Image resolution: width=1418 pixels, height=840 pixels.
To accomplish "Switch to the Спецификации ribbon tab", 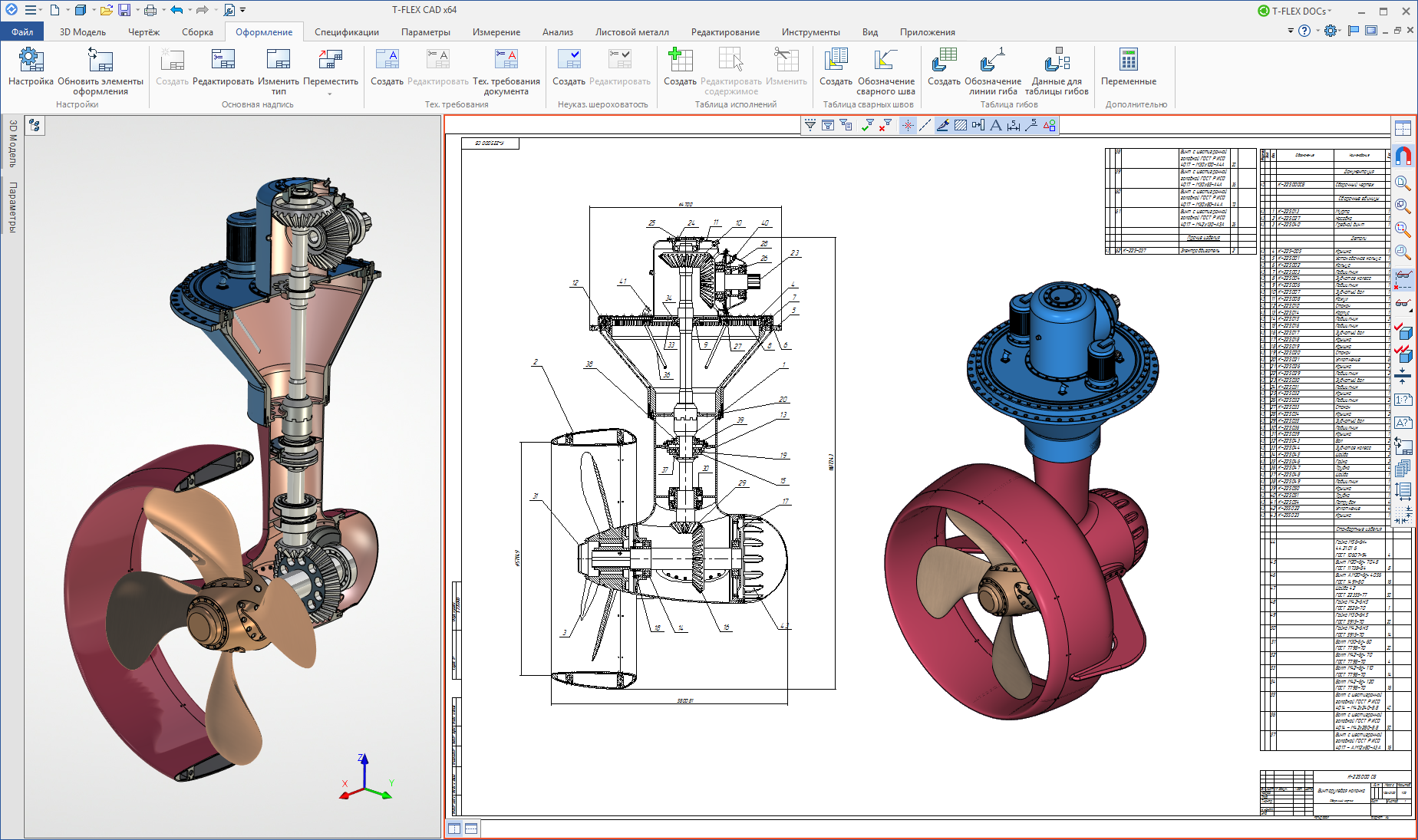I will click(346, 32).
